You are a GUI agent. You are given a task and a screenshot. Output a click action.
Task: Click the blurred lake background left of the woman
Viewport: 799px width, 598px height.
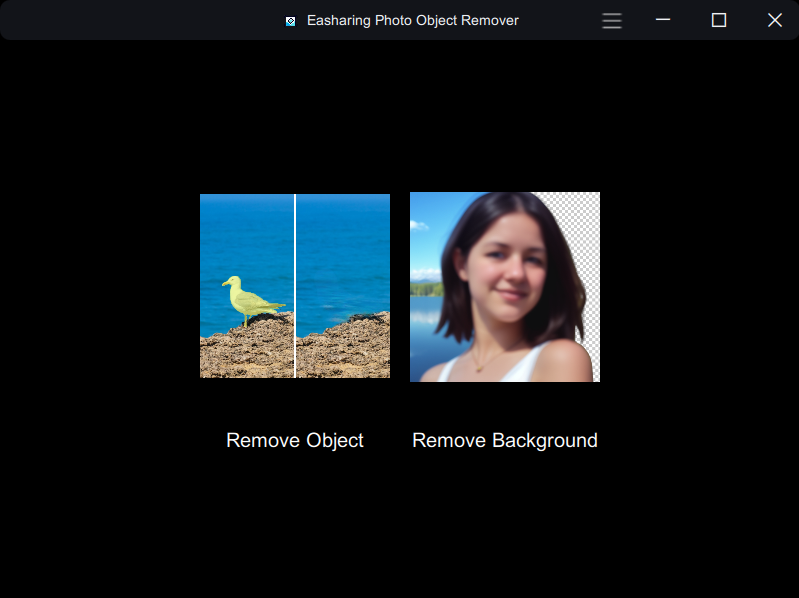(x=424, y=320)
